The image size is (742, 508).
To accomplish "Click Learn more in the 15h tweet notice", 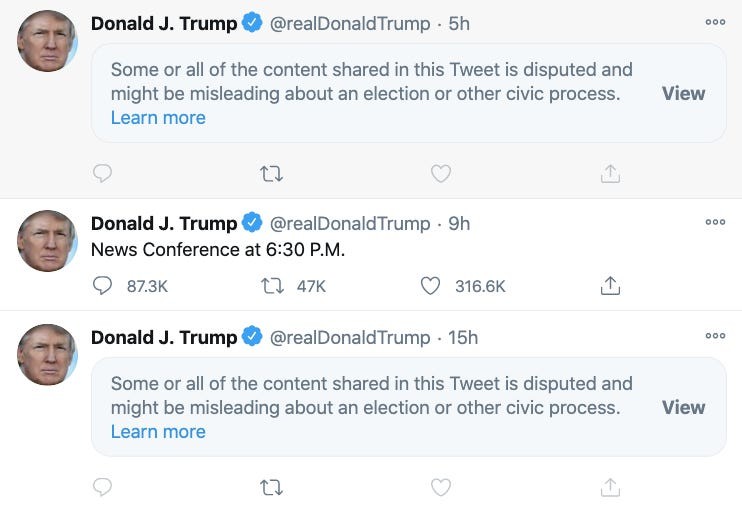I will [x=158, y=432].
